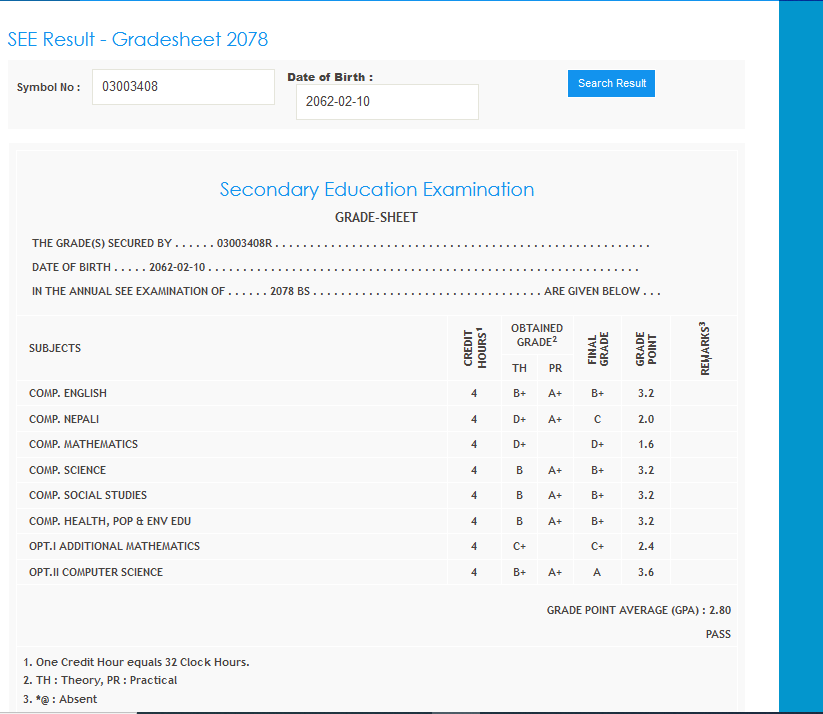823x714 pixels.
Task: Click the COMP. SOCIAL STUDIES subject name
Action: pos(88,495)
